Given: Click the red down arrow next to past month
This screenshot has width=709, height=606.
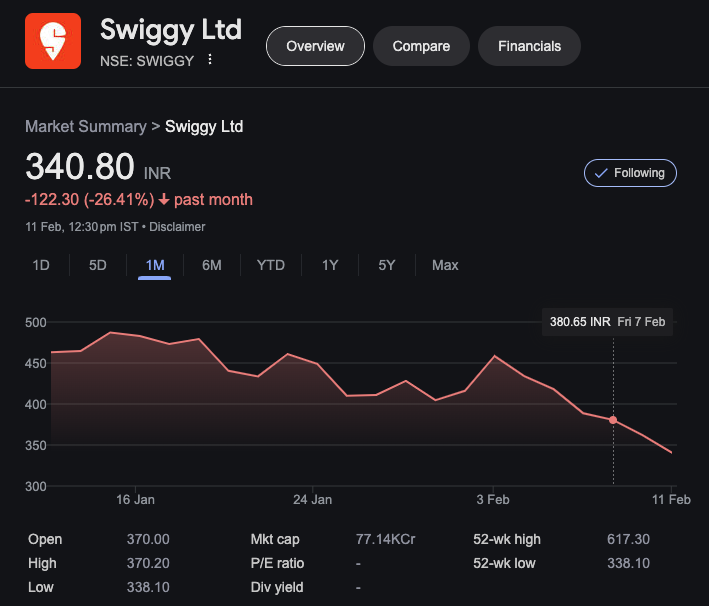Looking at the screenshot, I should click(164, 200).
